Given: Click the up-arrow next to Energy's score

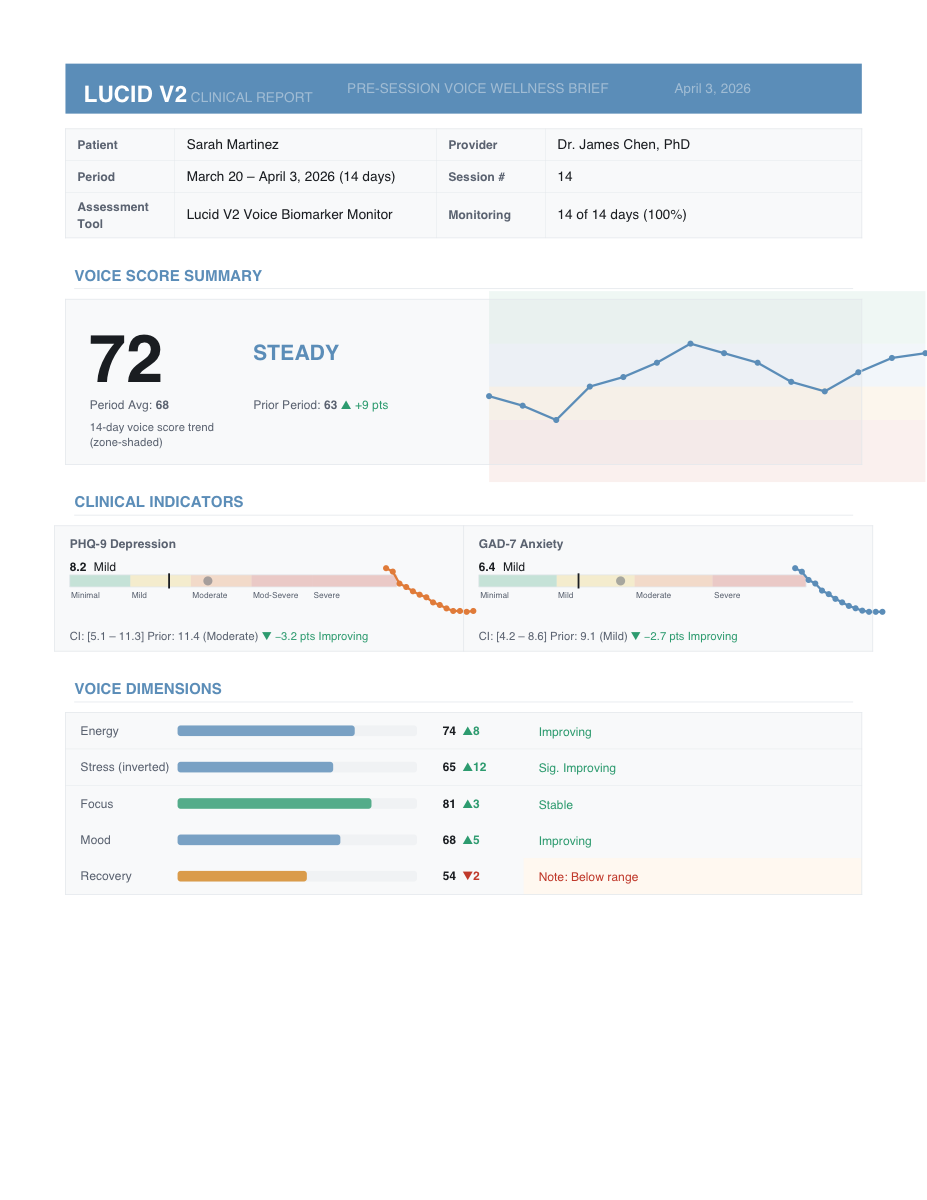Looking at the screenshot, I should pyautogui.click(x=468, y=731).
